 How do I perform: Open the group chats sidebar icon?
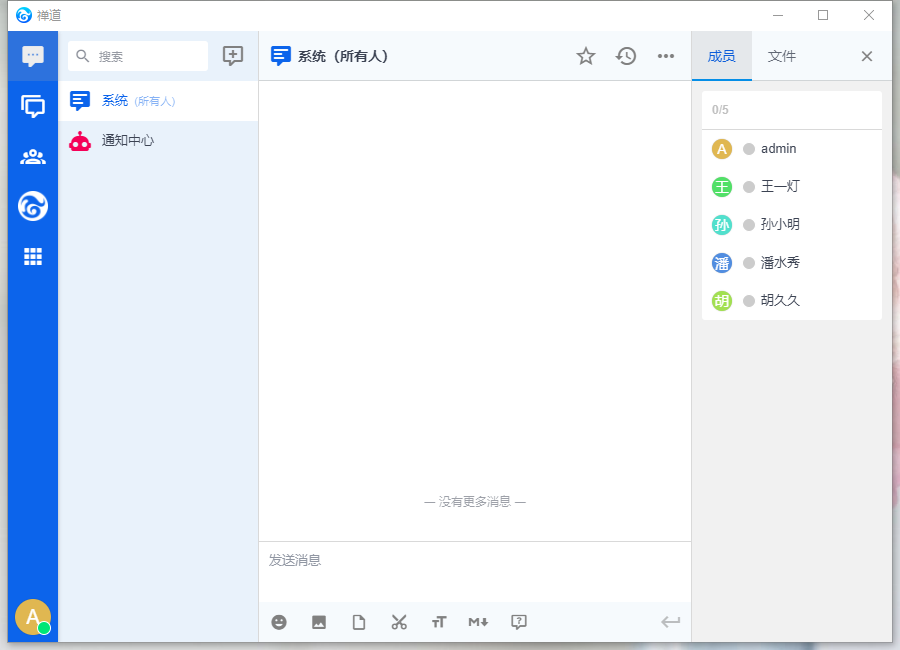(x=33, y=106)
